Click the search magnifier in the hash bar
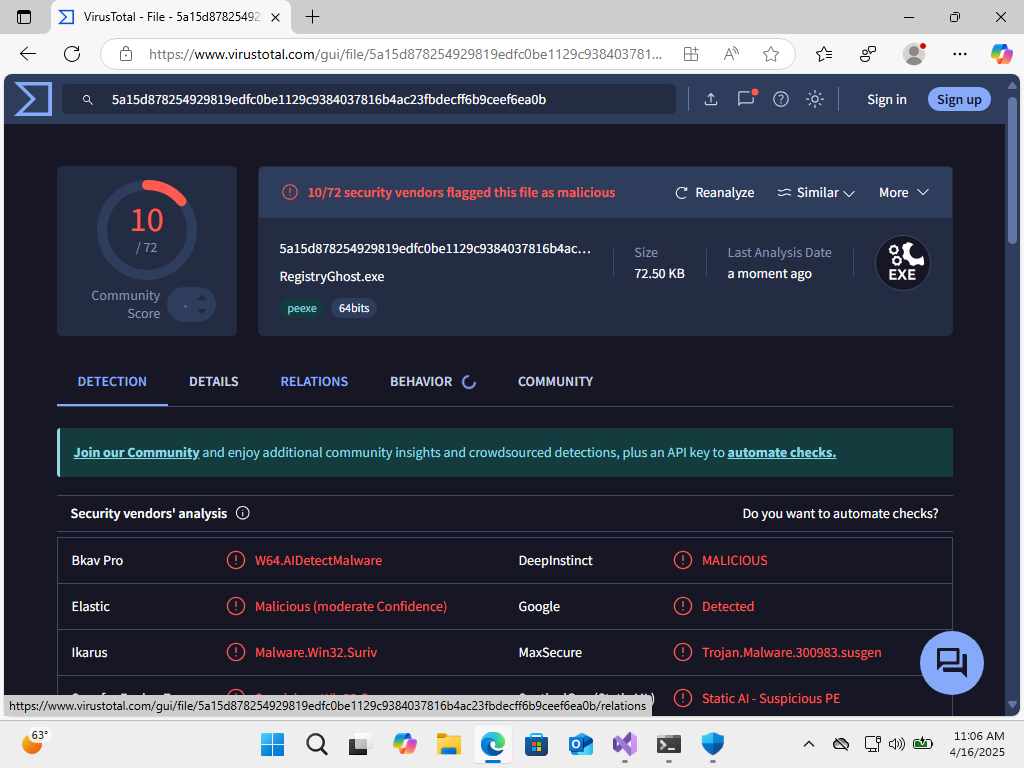This screenshot has width=1024, height=768. point(87,99)
